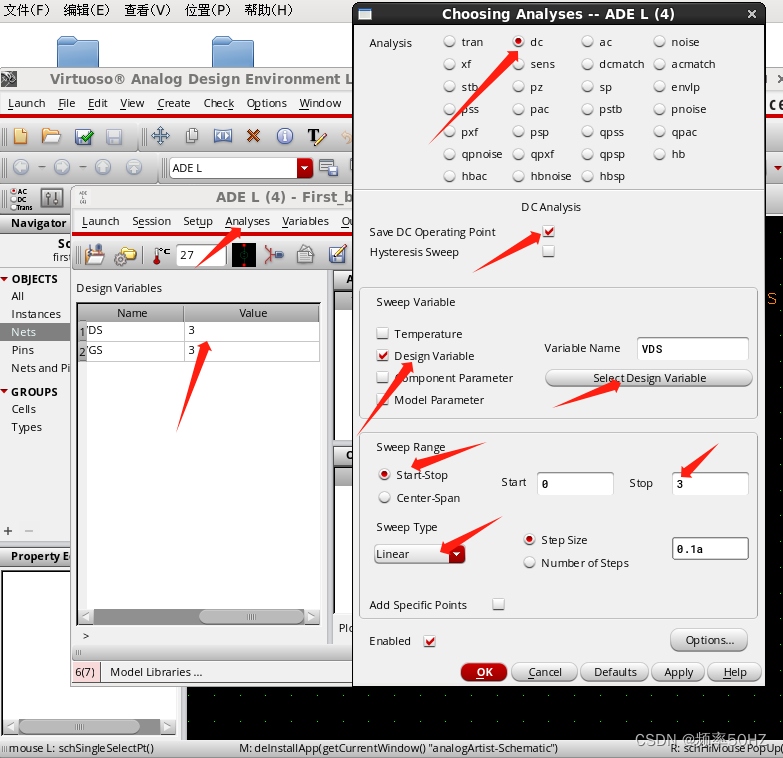Click the orange Delete X icon
The image size is (783, 758).
[254, 136]
